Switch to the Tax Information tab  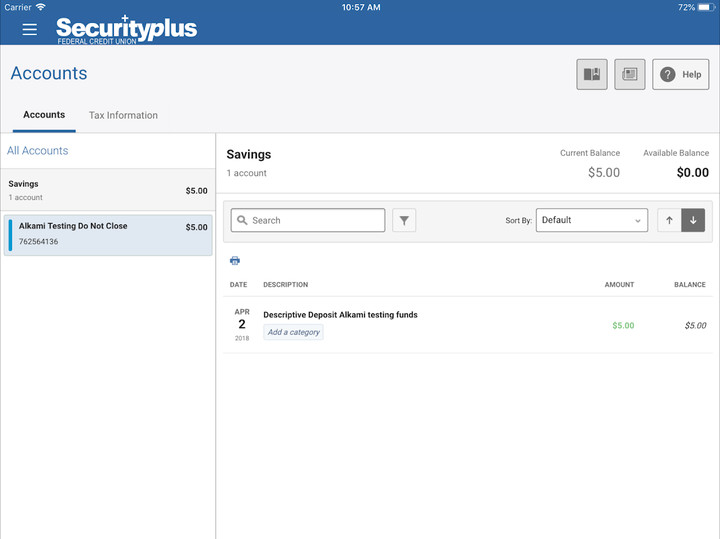coord(123,115)
